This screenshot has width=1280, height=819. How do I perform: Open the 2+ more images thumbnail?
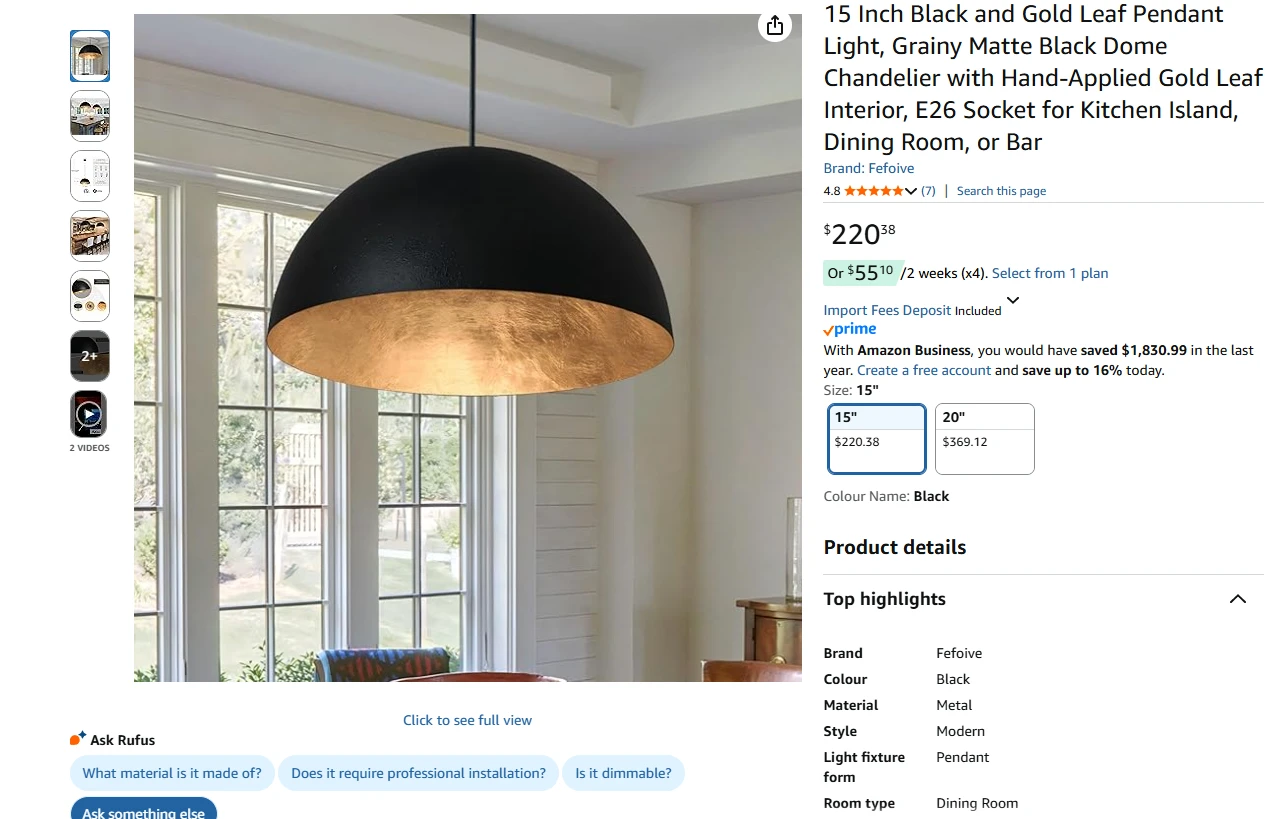89,355
